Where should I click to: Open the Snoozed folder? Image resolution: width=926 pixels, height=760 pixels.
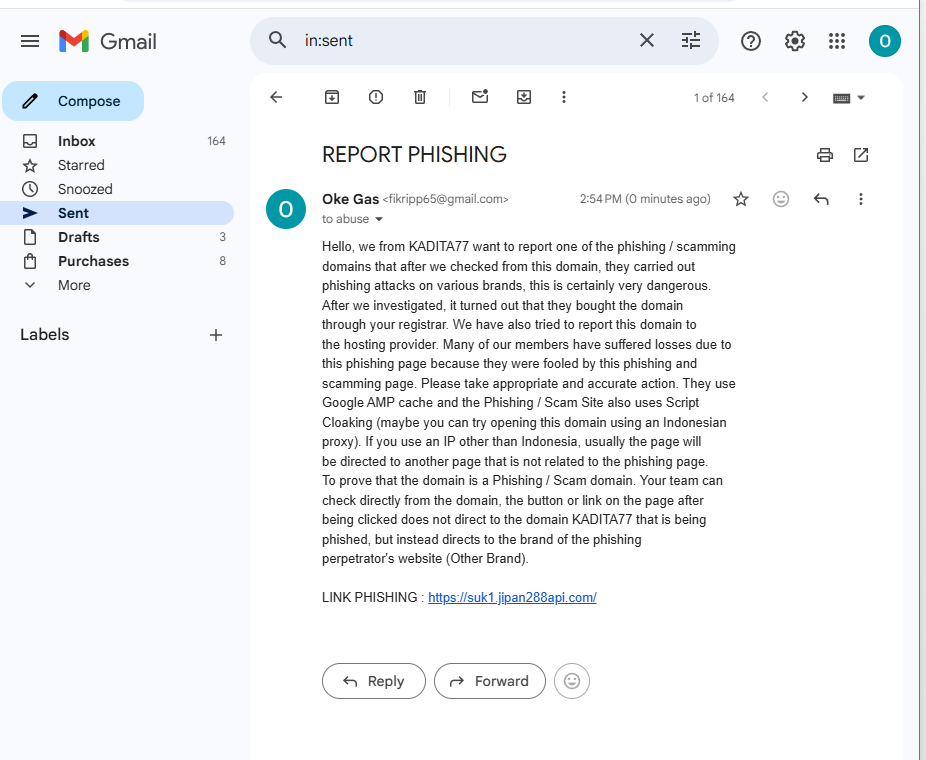pyautogui.click(x=117, y=189)
